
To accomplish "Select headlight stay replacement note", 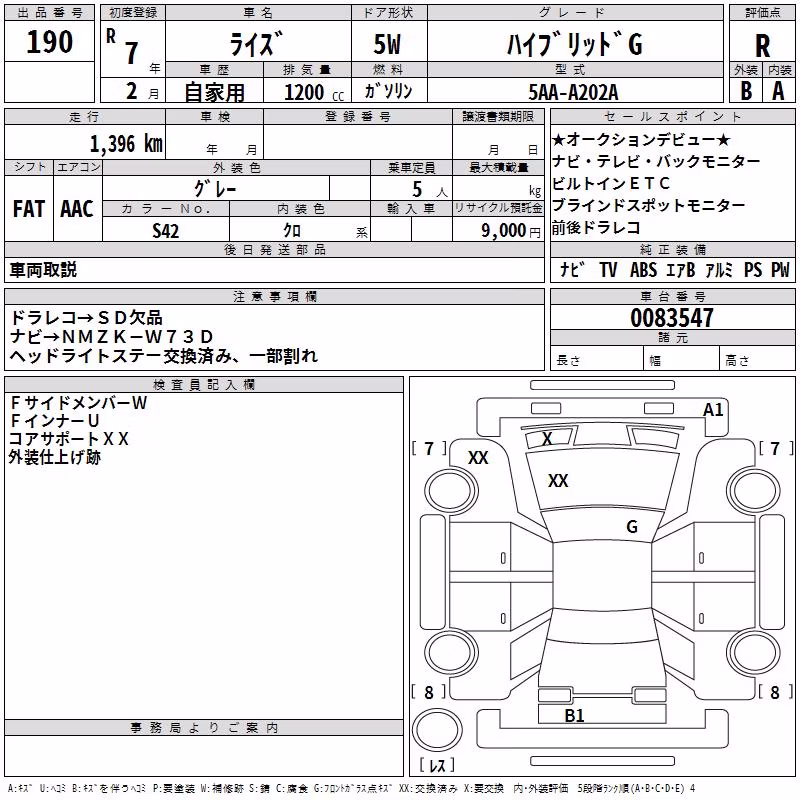I will tap(163, 356).
